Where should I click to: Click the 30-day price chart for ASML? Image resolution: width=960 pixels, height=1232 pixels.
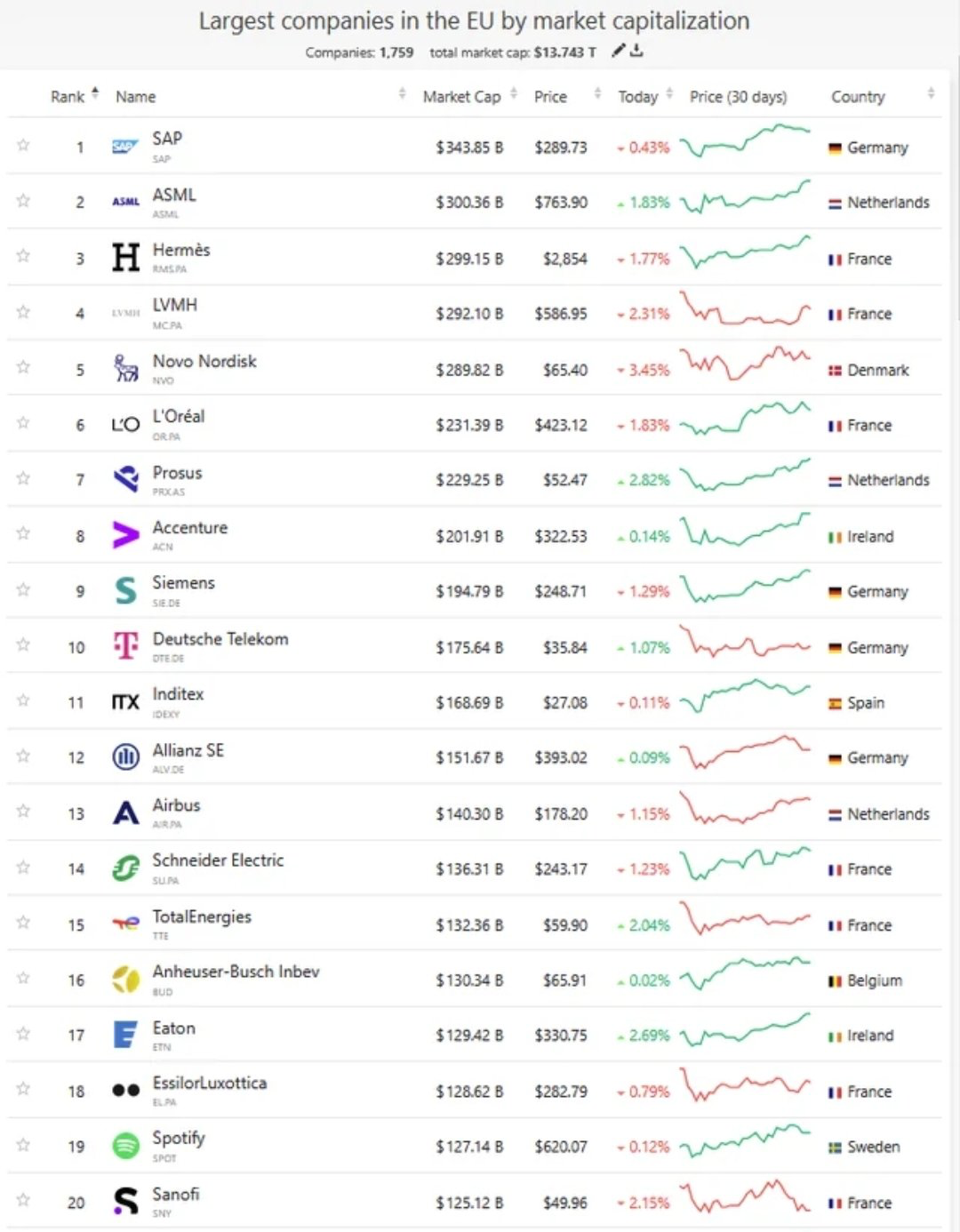click(745, 198)
